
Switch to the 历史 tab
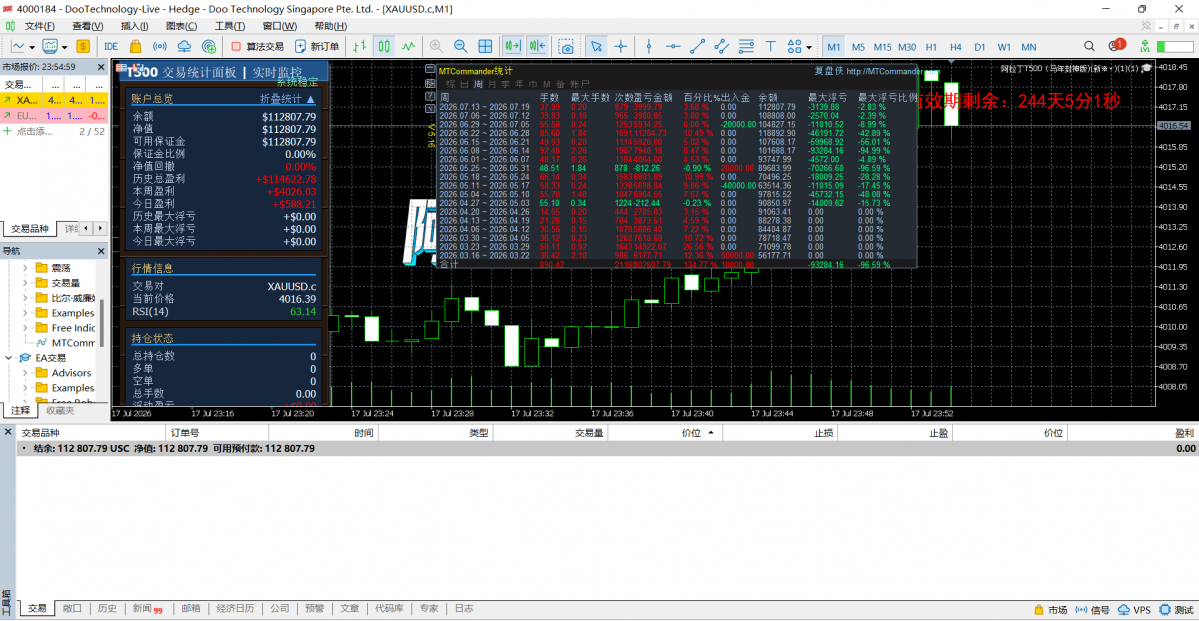[107, 610]
